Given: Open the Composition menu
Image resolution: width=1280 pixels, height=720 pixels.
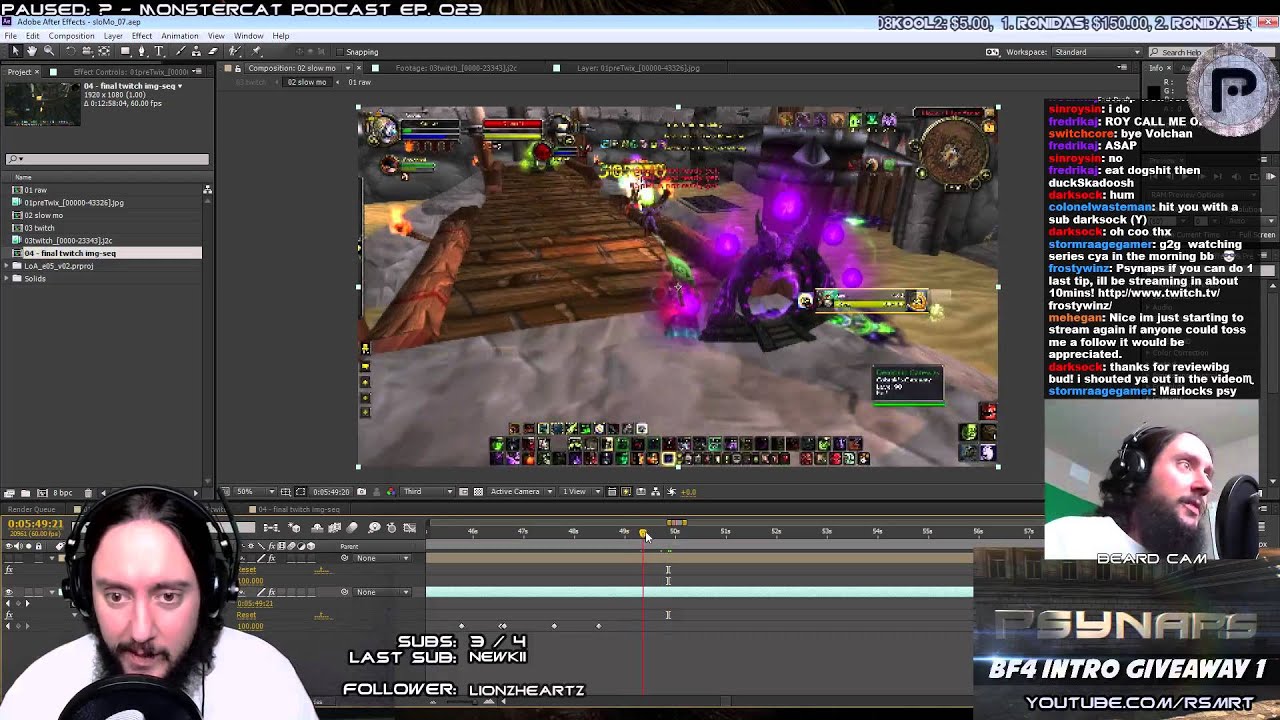Looking at the screenshot, I should [x=71, y=36].
